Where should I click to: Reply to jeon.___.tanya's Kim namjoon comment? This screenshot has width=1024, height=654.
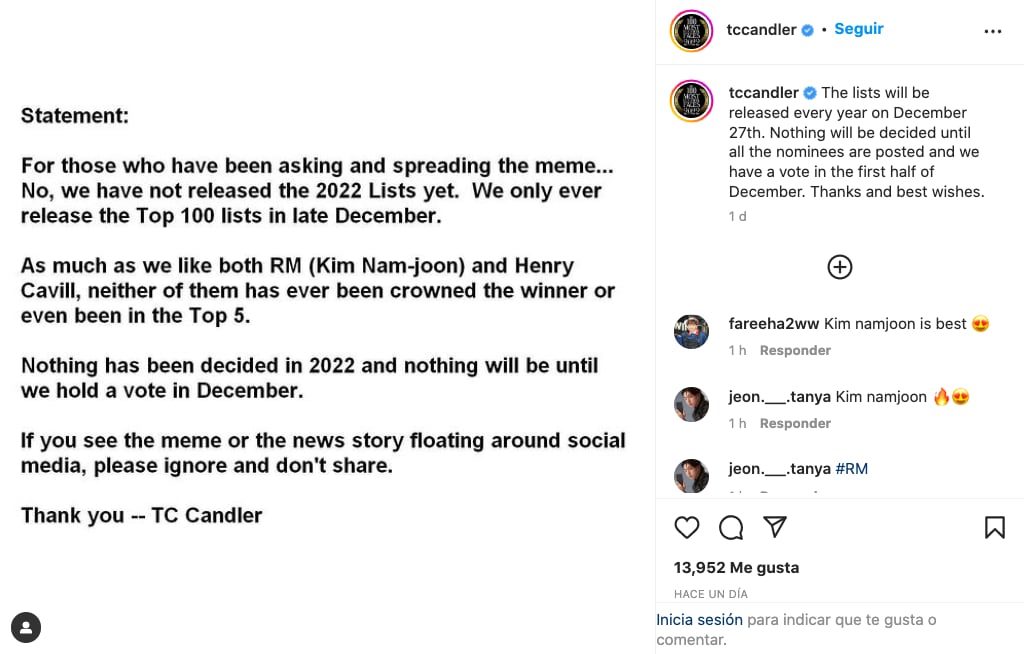click(795, 424)
